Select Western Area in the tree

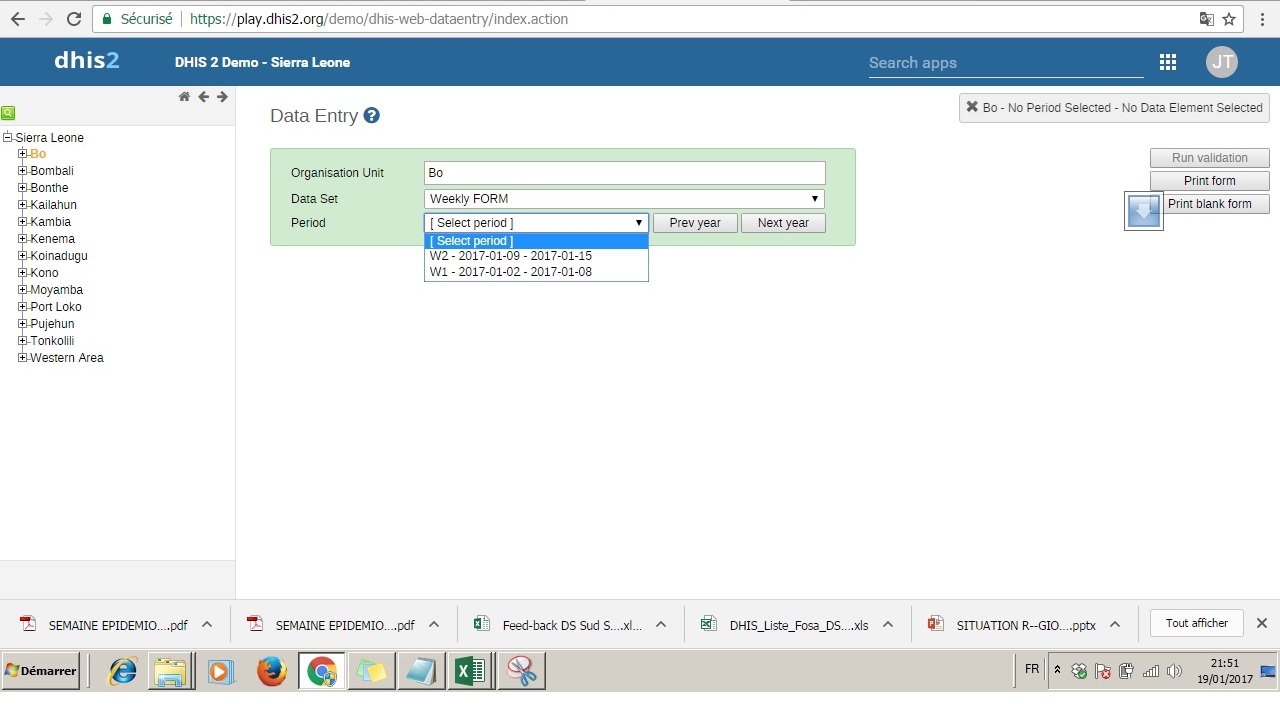[67, 358]
